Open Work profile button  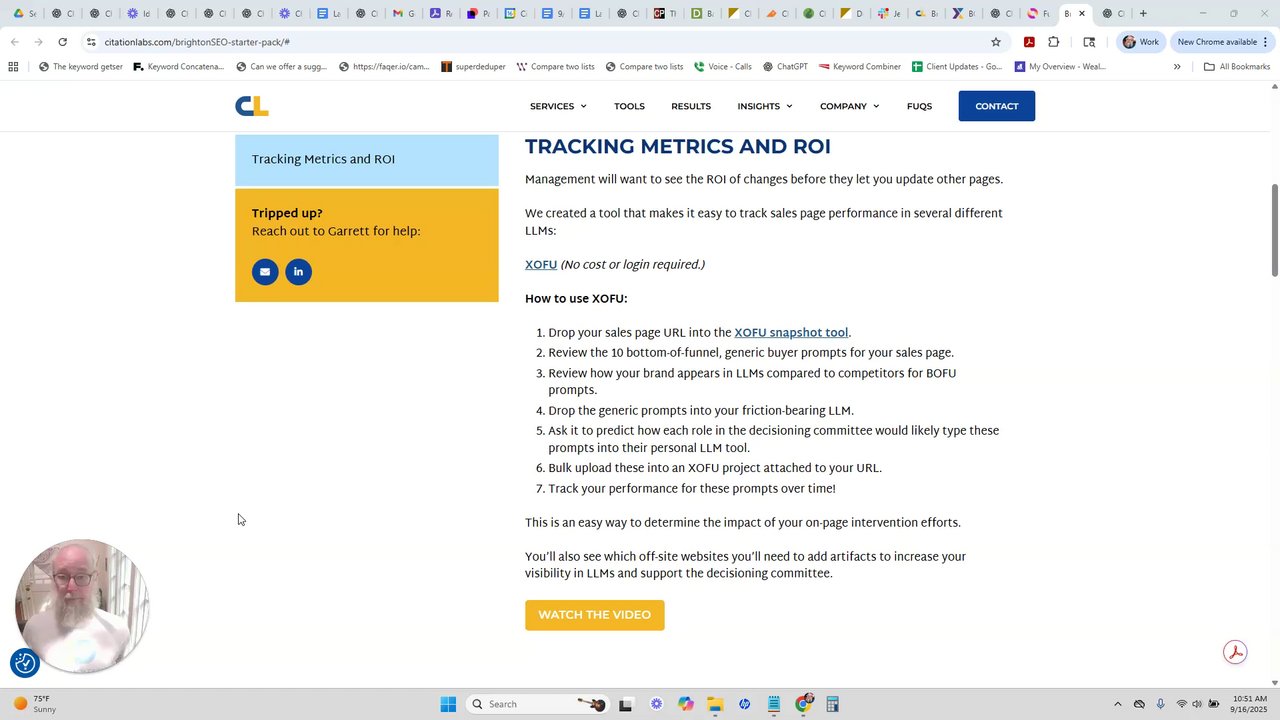click(1141, 42)
